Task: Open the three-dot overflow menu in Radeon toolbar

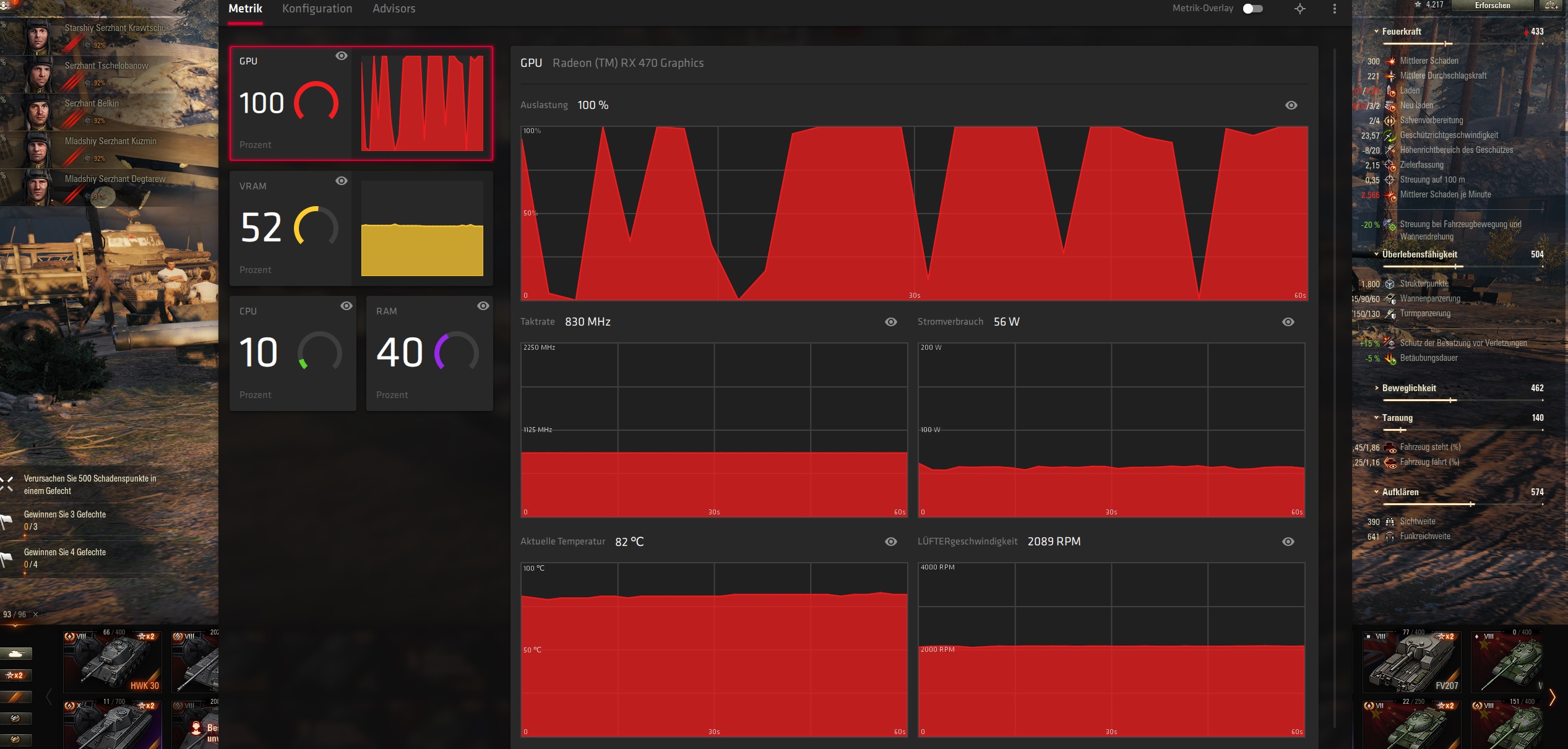Action: (x=1335, y=9)
